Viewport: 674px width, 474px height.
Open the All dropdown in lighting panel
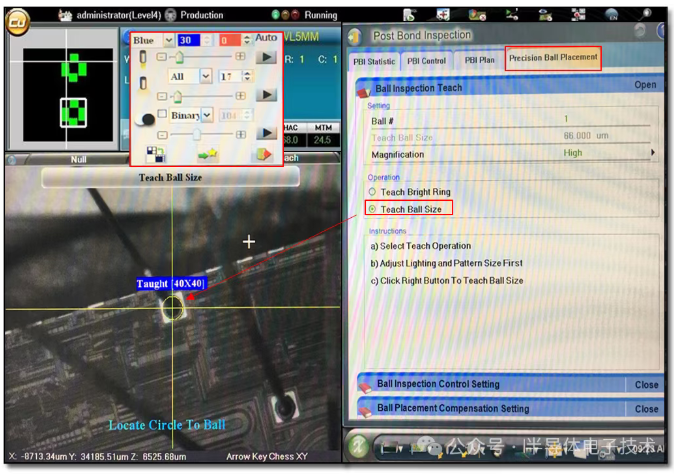205,77
